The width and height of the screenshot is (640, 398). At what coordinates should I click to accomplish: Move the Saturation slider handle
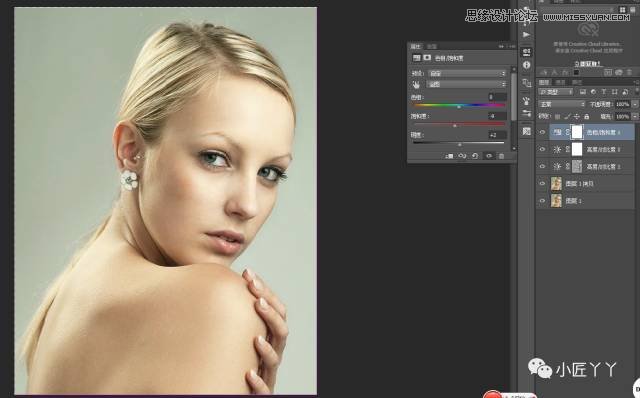point(455,126)
